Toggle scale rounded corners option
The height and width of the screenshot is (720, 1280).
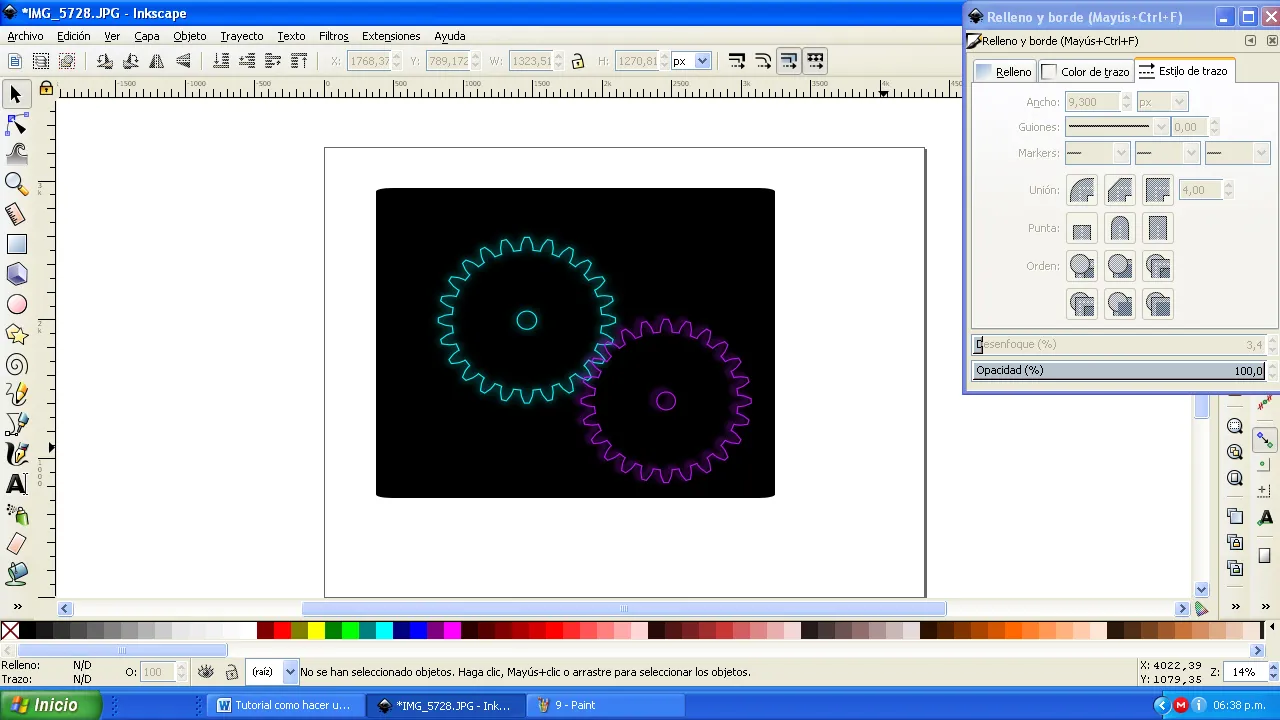tap(763, 61)
